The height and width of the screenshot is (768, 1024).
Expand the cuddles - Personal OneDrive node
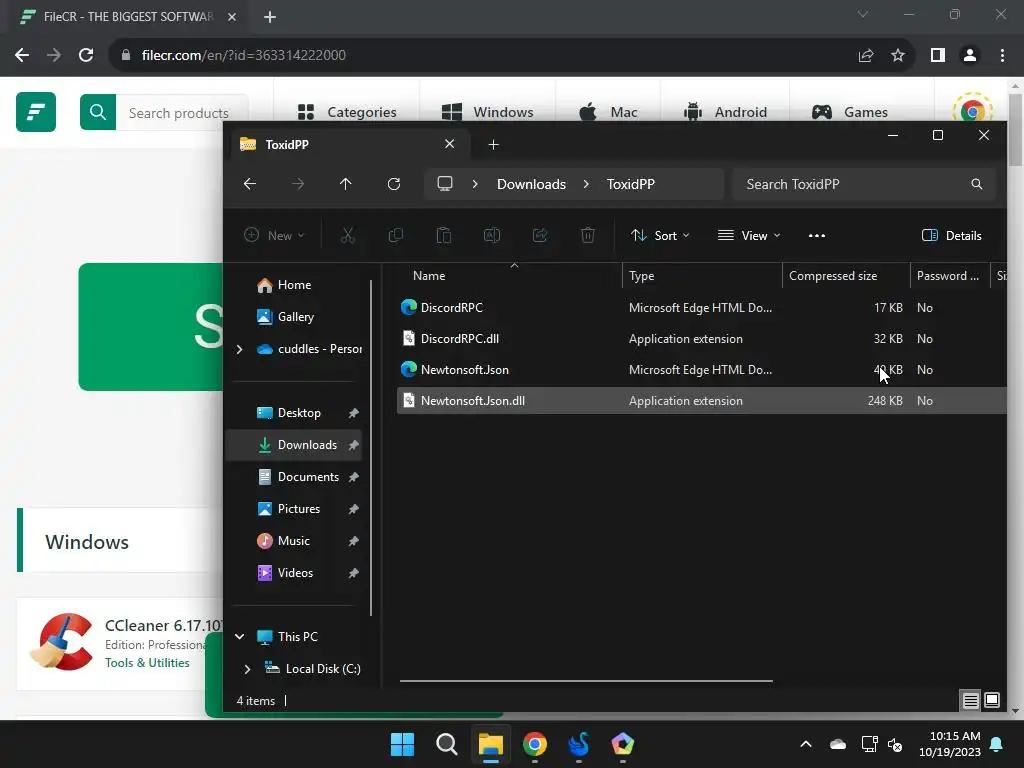pyautogui.click(x=240, y=349)
